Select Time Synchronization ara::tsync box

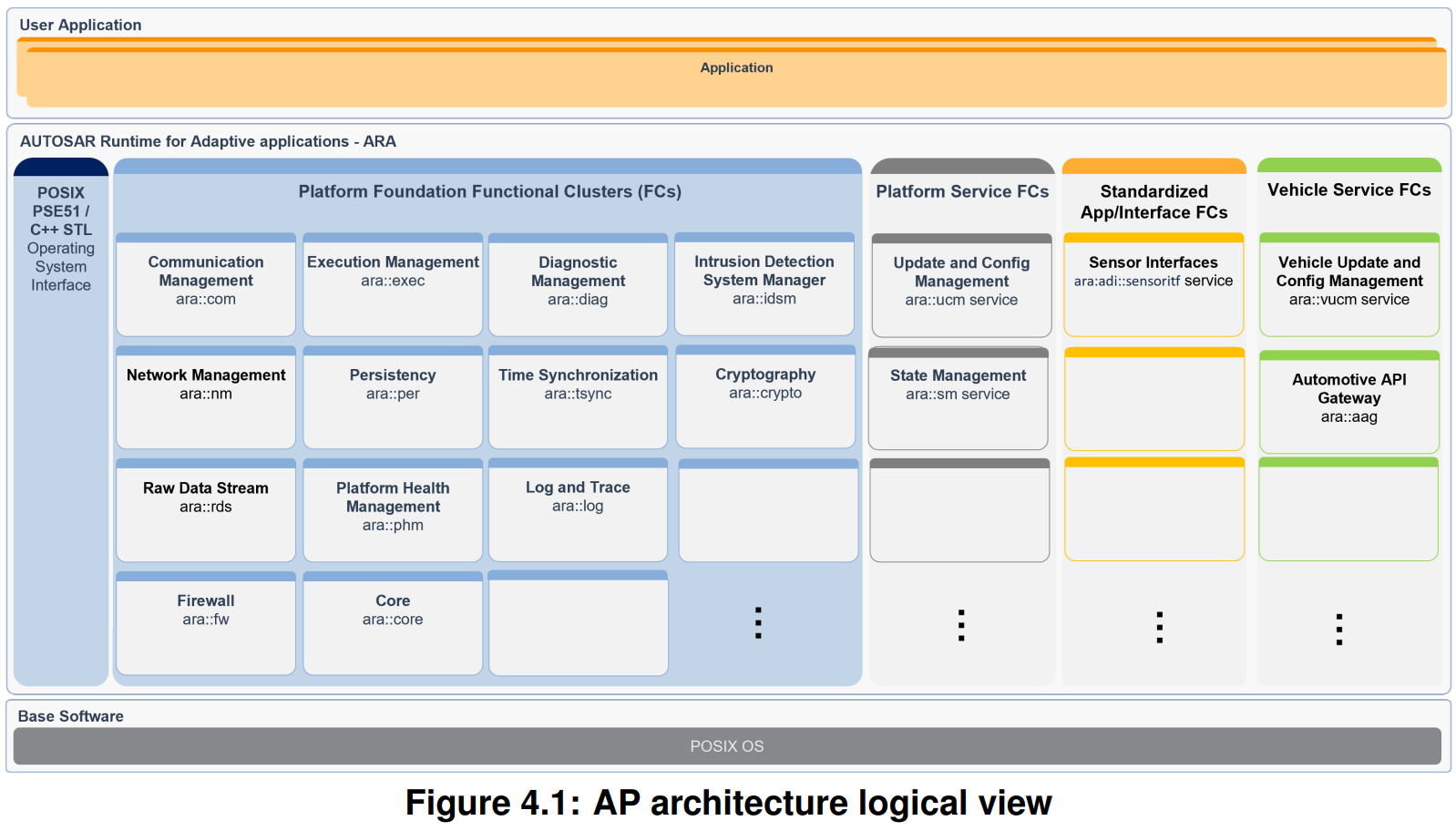tap(578, 397)
